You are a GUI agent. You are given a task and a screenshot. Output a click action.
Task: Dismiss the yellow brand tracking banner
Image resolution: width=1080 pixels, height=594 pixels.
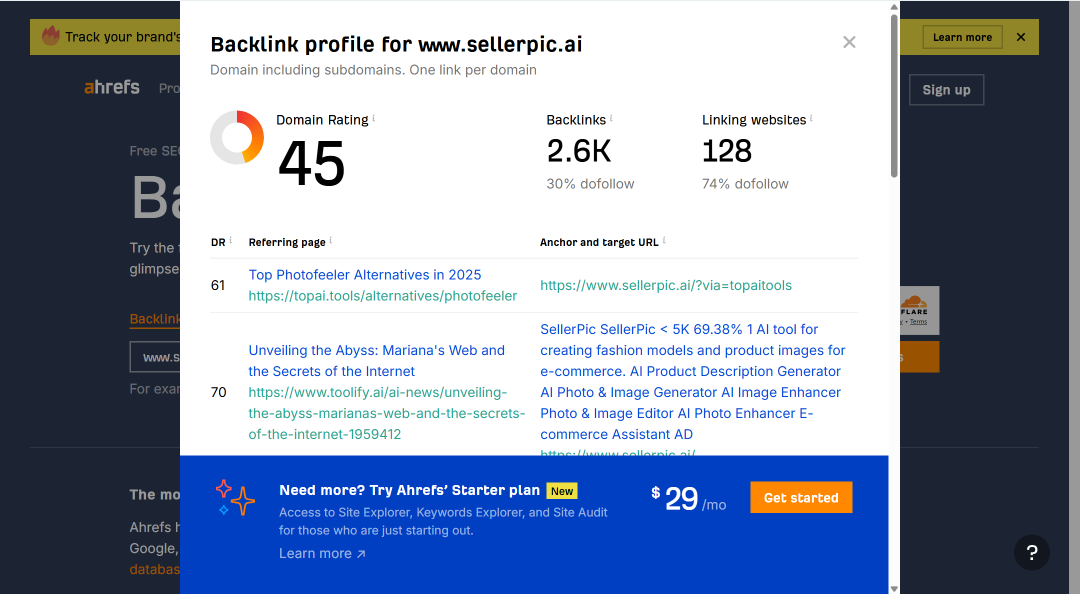(1021, 37)
